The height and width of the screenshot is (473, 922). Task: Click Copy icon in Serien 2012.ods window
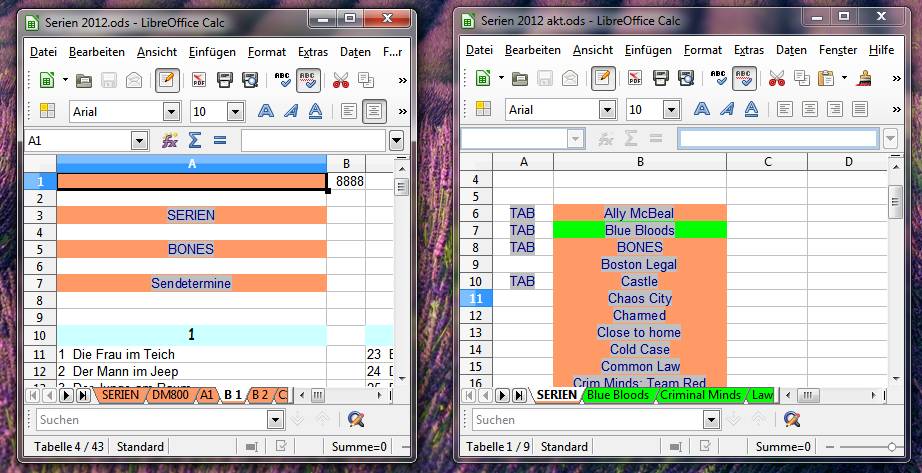[366, 80]
